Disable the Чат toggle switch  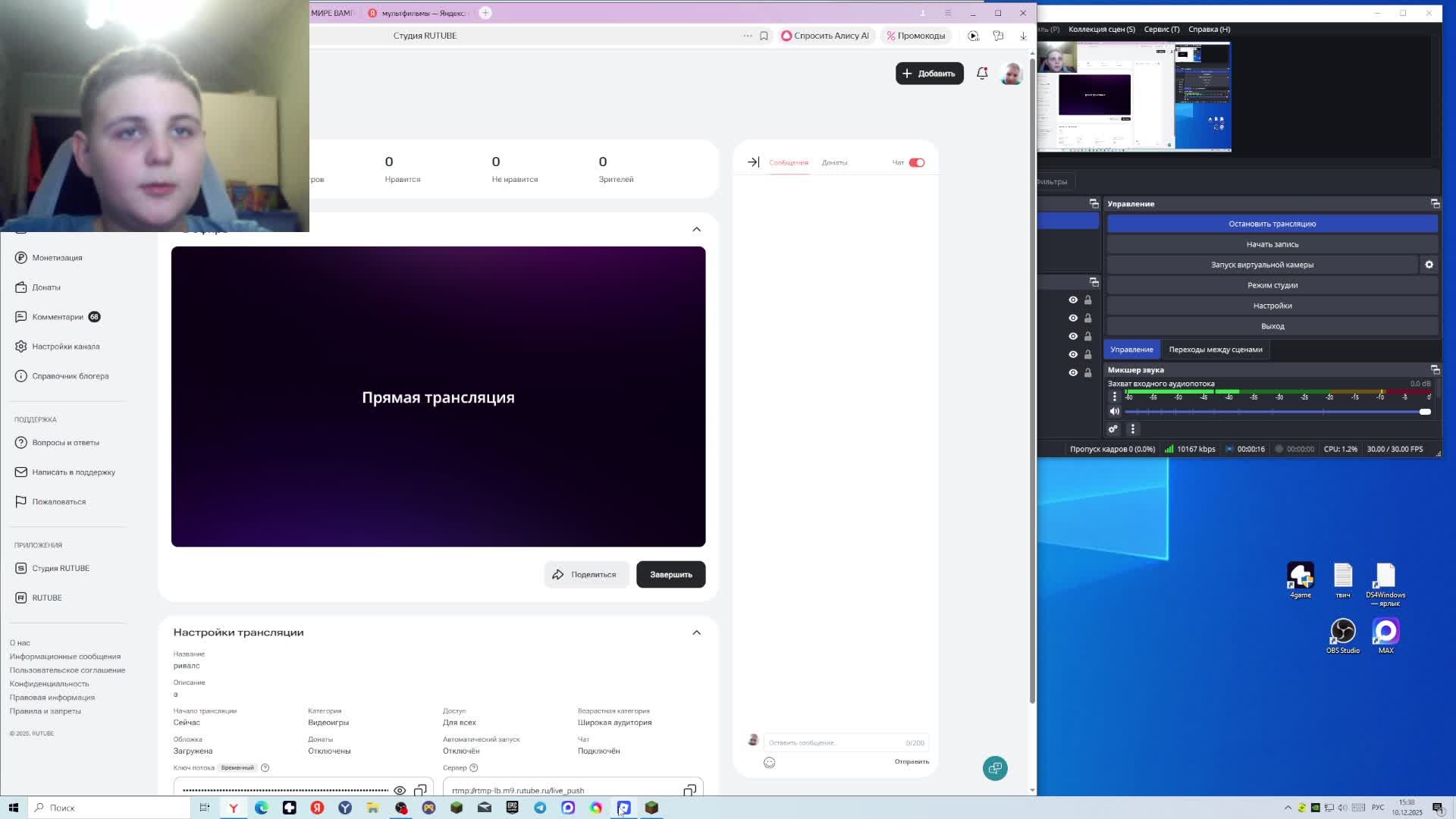coord(917,162)
